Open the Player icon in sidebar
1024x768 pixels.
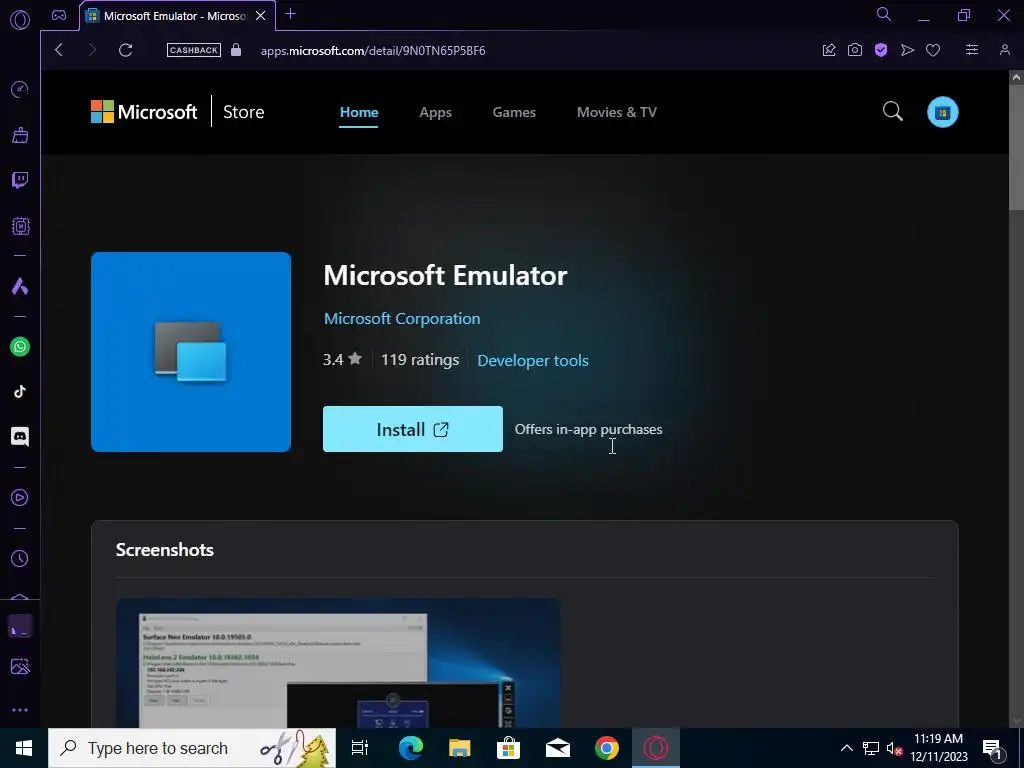click(x=20, y=498)
